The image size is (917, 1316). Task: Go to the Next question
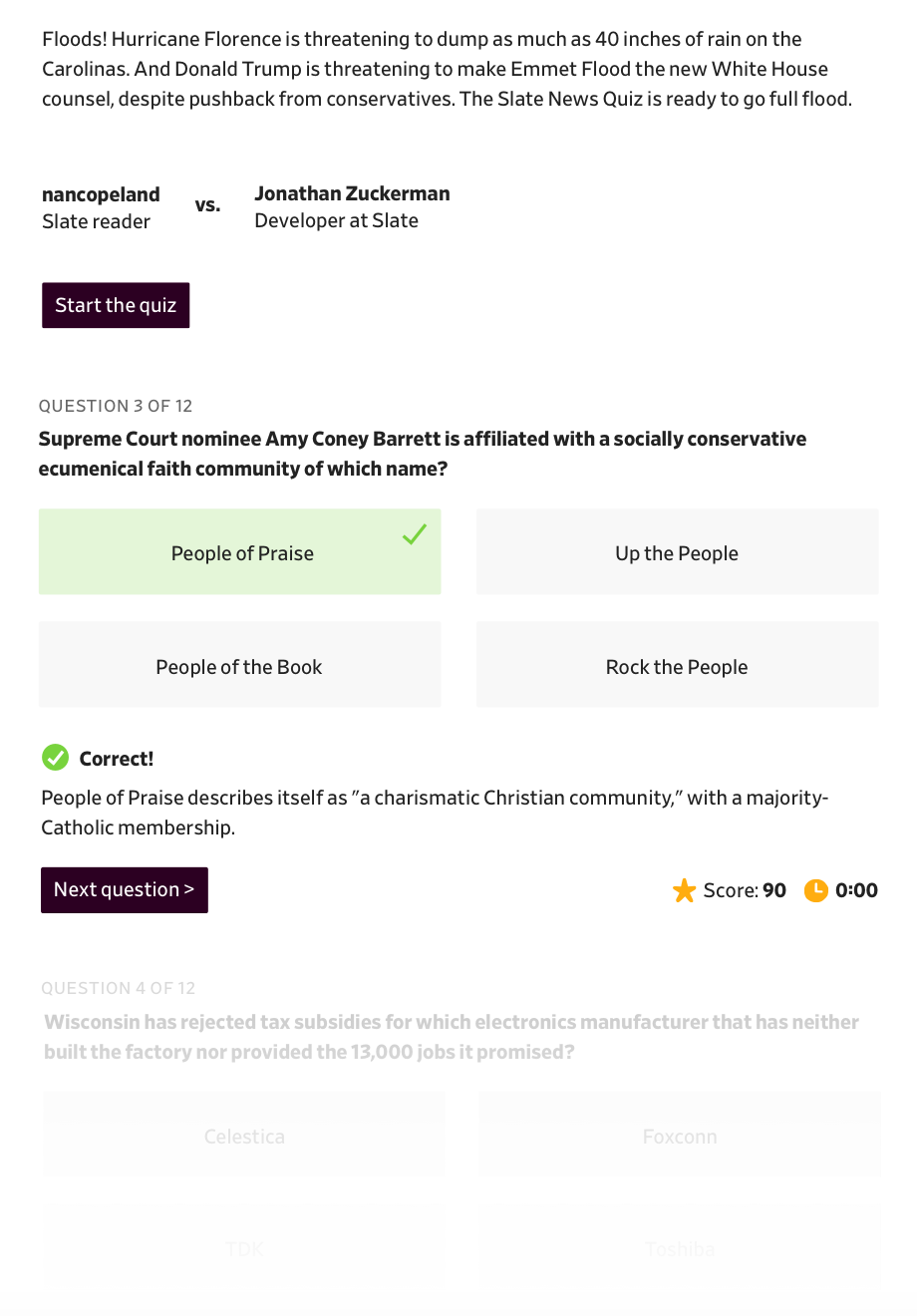pos(125,889)
